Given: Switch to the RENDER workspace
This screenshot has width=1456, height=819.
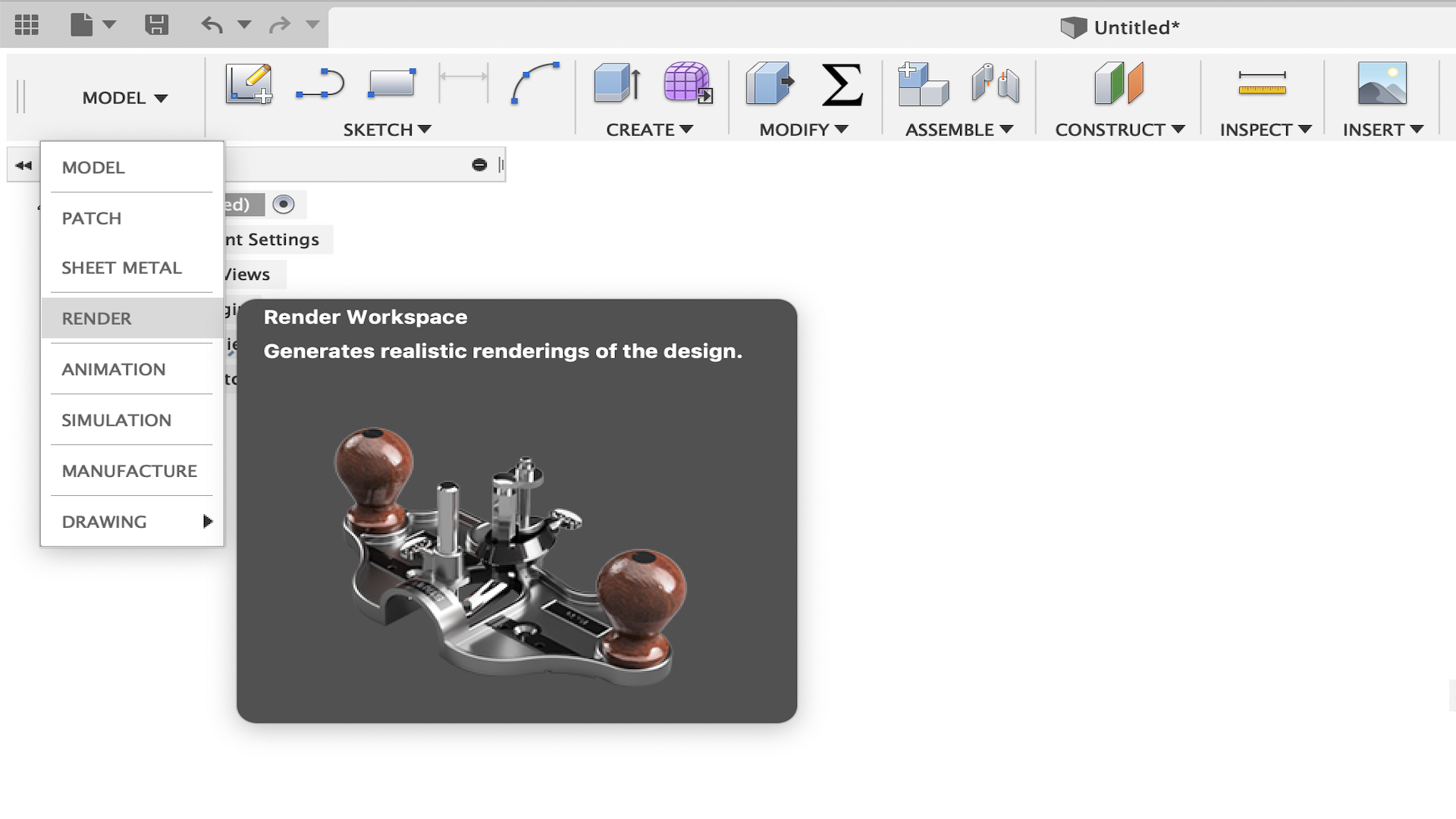Looking at the screenshot, I should 97,318.
